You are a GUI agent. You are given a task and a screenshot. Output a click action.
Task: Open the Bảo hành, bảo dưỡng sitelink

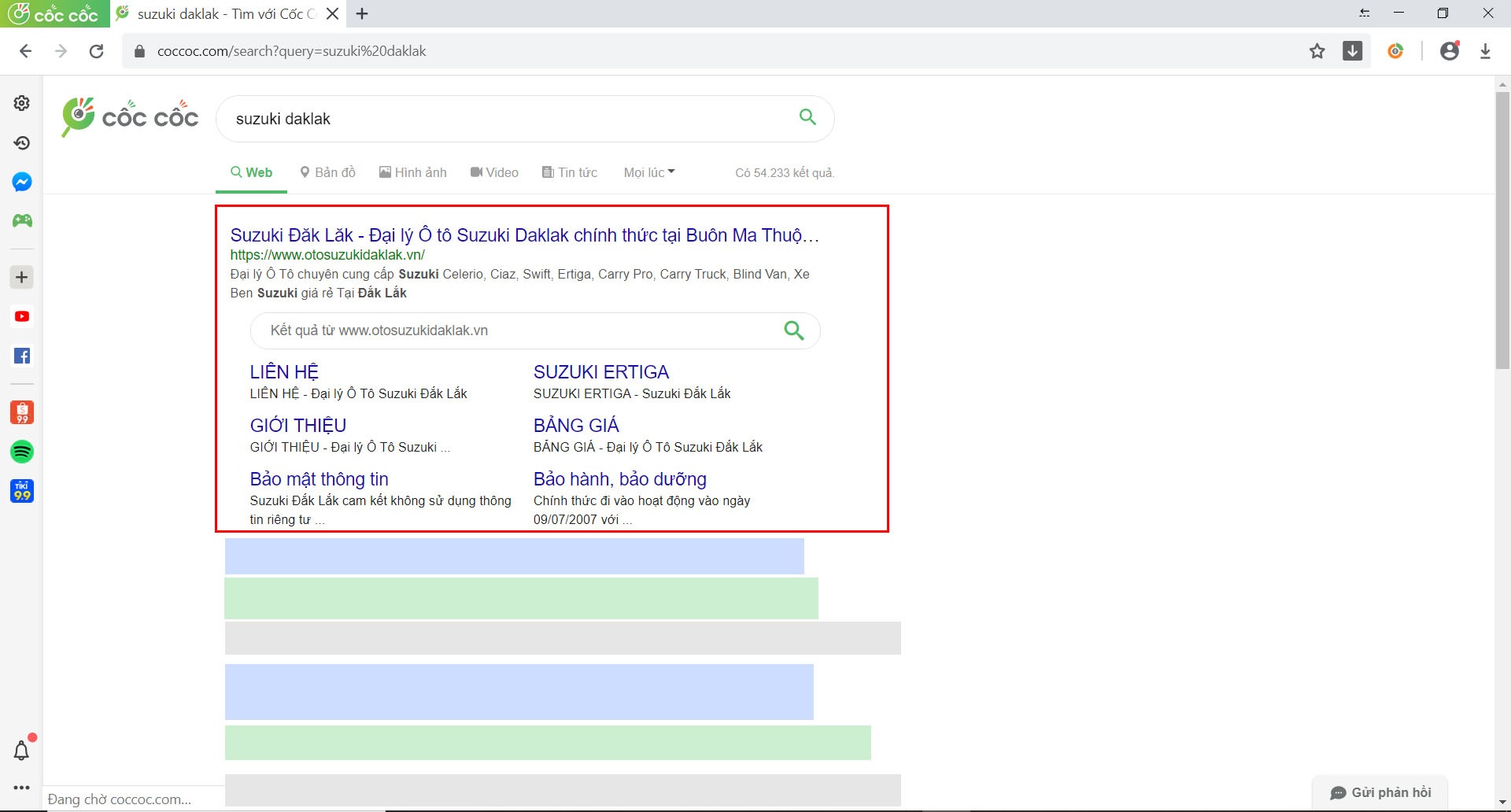point(620,479)
